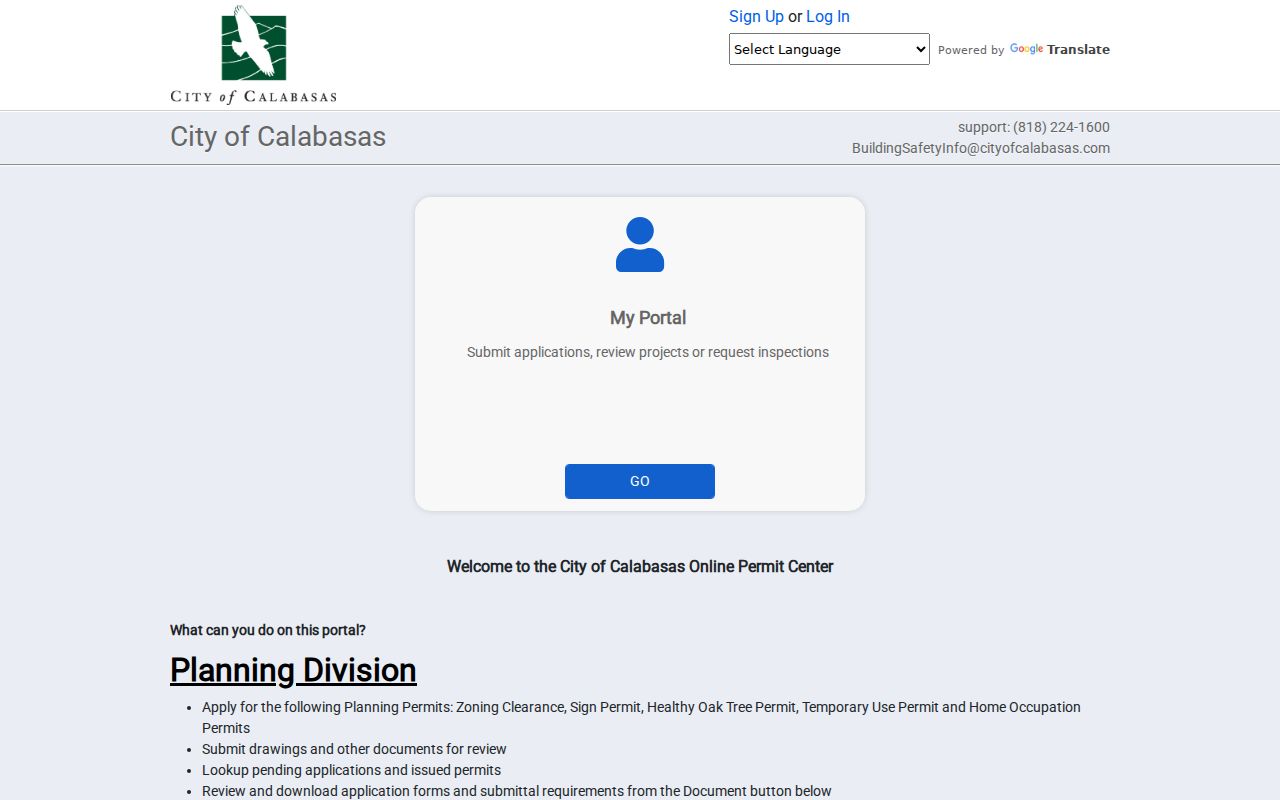Click the My Portal user icon
Image resolution: width=1280 pixels, height=800 pixels.
pyautogui.click(x=640, y=245)
